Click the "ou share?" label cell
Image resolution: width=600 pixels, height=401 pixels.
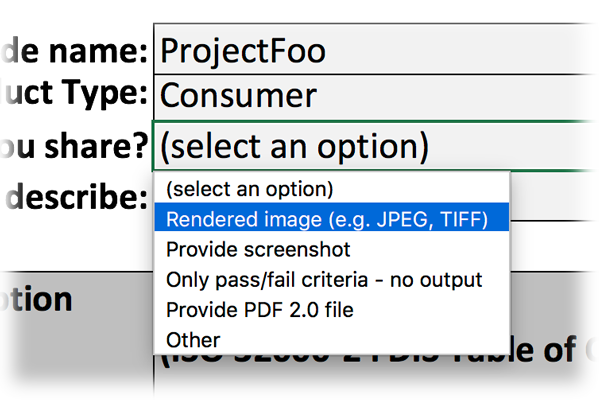[x=77, y=146]
